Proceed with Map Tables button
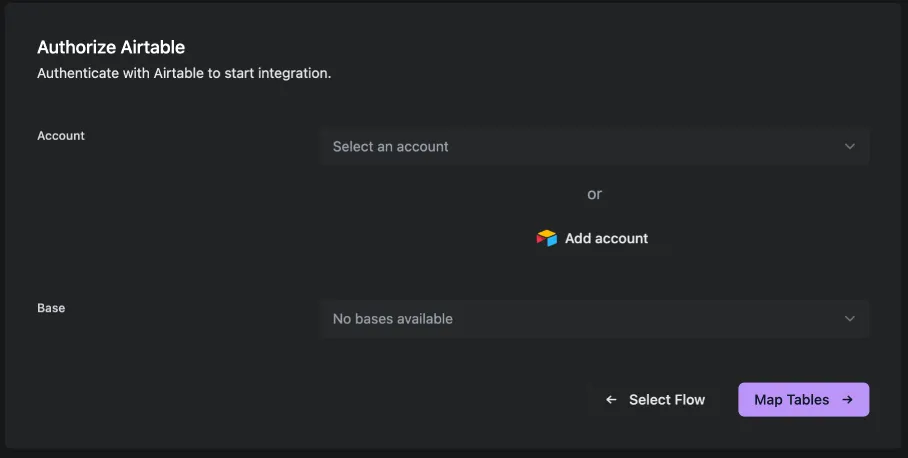 tap(804, 400)
